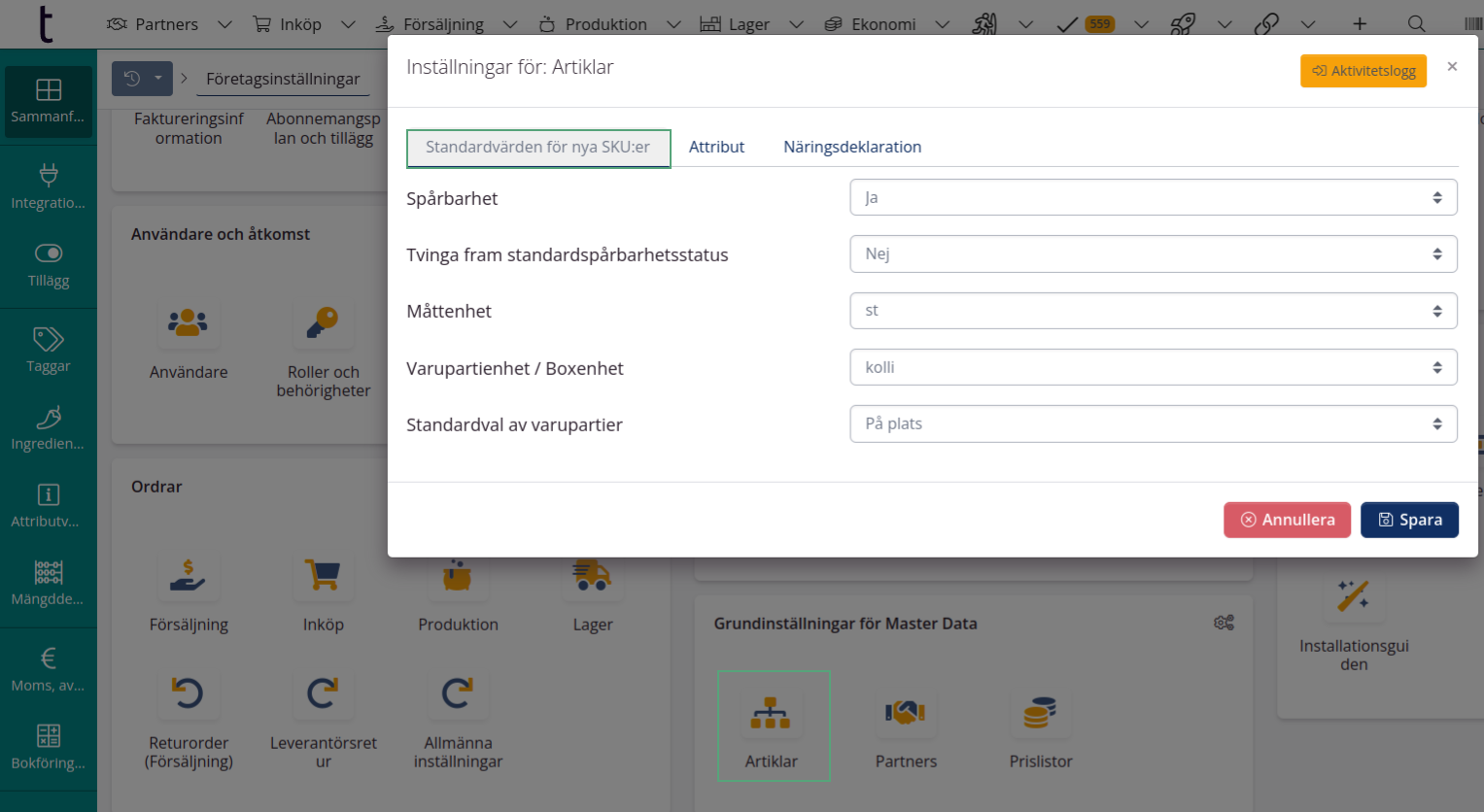The width and height of the screenshot is (1484, 812).
Task: Open Ingredienser chili icon in sidebar
Action: pos(48,417)
